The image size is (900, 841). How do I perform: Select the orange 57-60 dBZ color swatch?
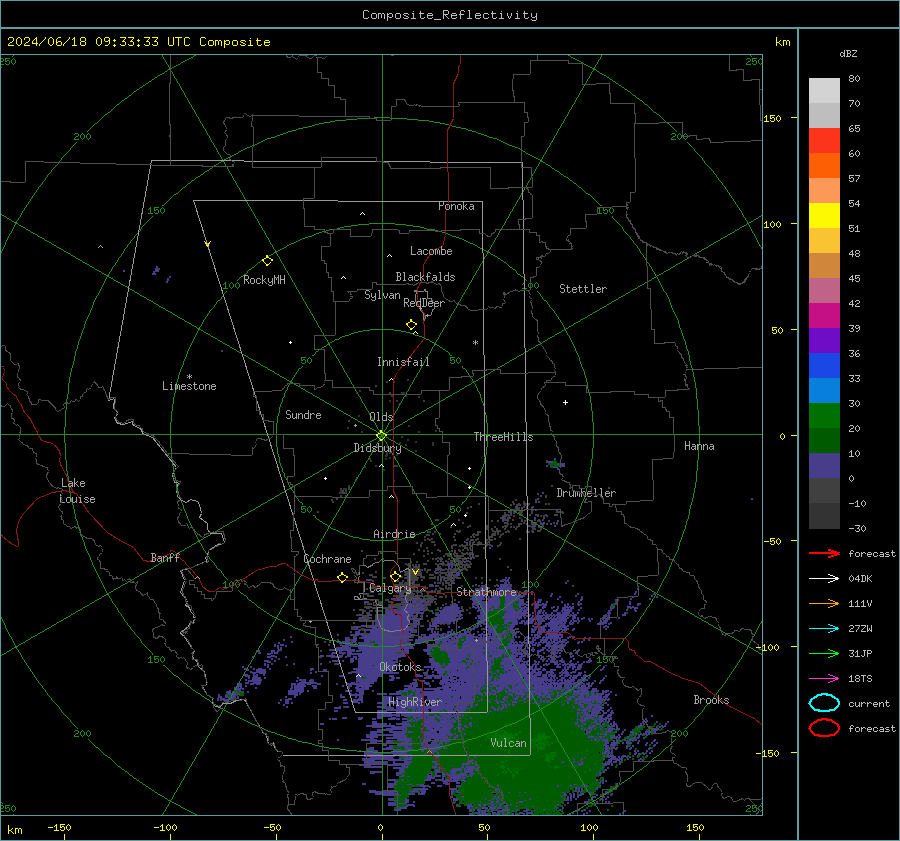pos(824,165)
